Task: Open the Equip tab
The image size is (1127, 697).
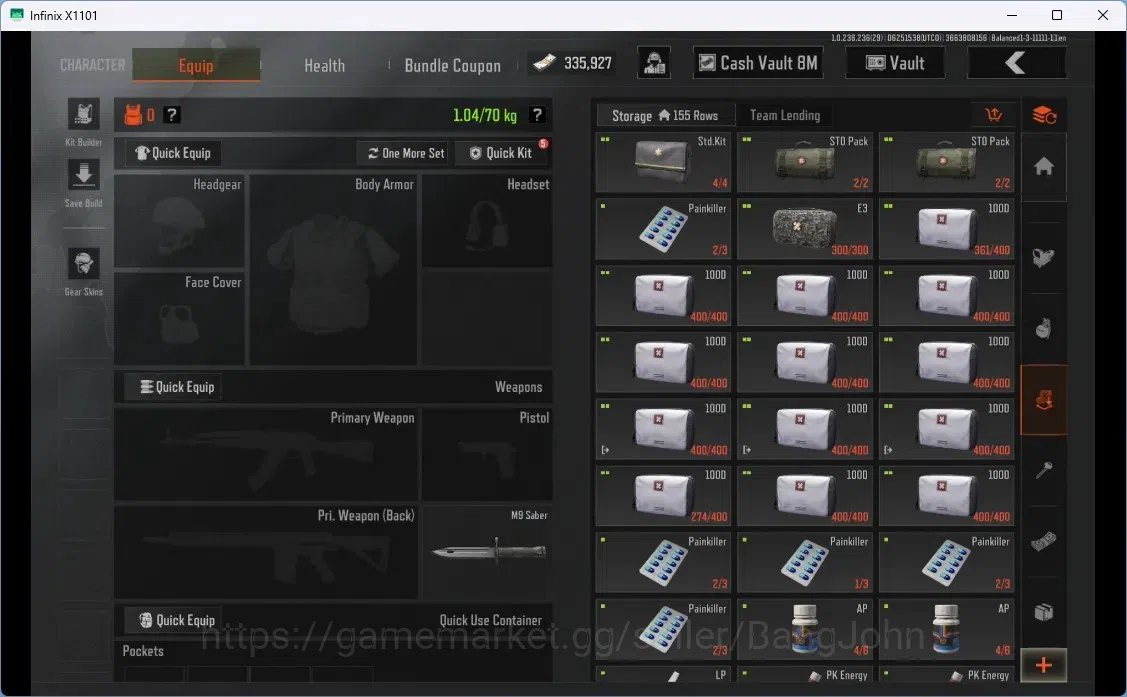Action: pos(196,65)
